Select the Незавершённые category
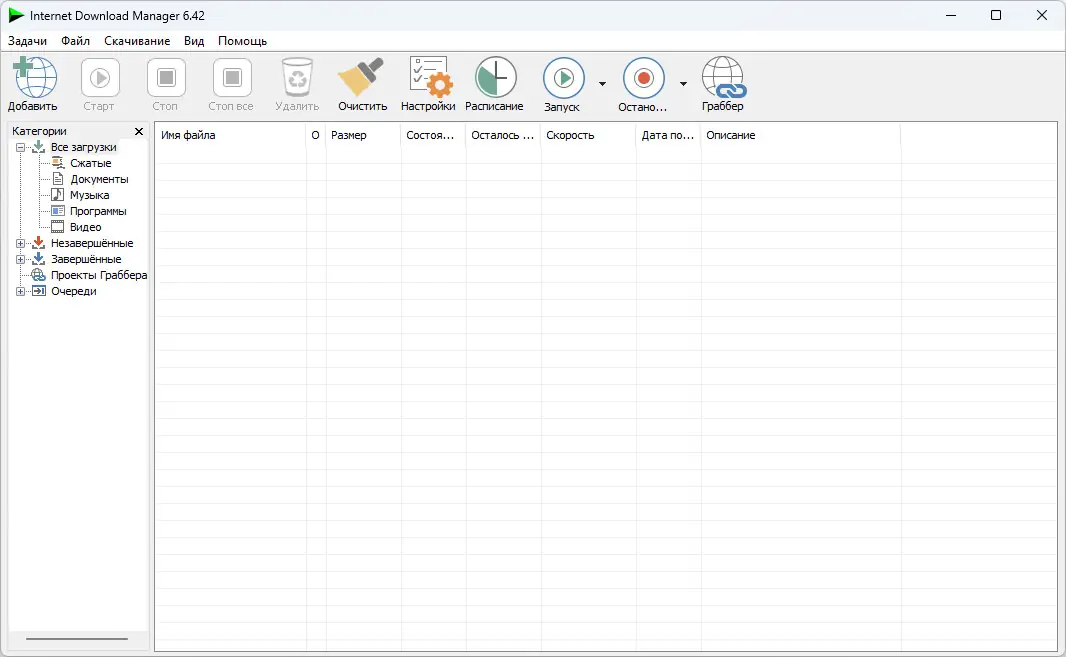 (92, 243)
